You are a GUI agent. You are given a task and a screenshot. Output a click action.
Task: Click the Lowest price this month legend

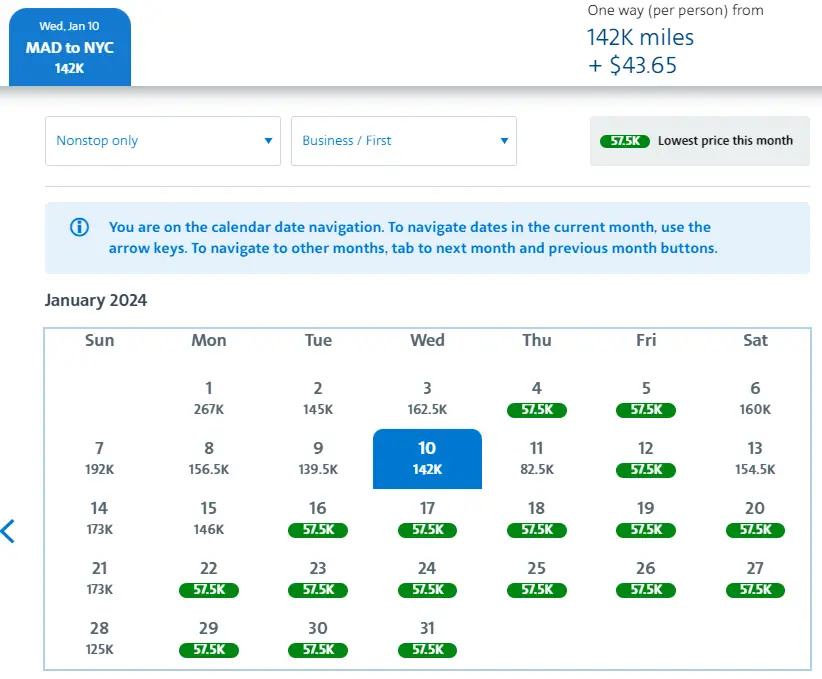click(724, 141)
